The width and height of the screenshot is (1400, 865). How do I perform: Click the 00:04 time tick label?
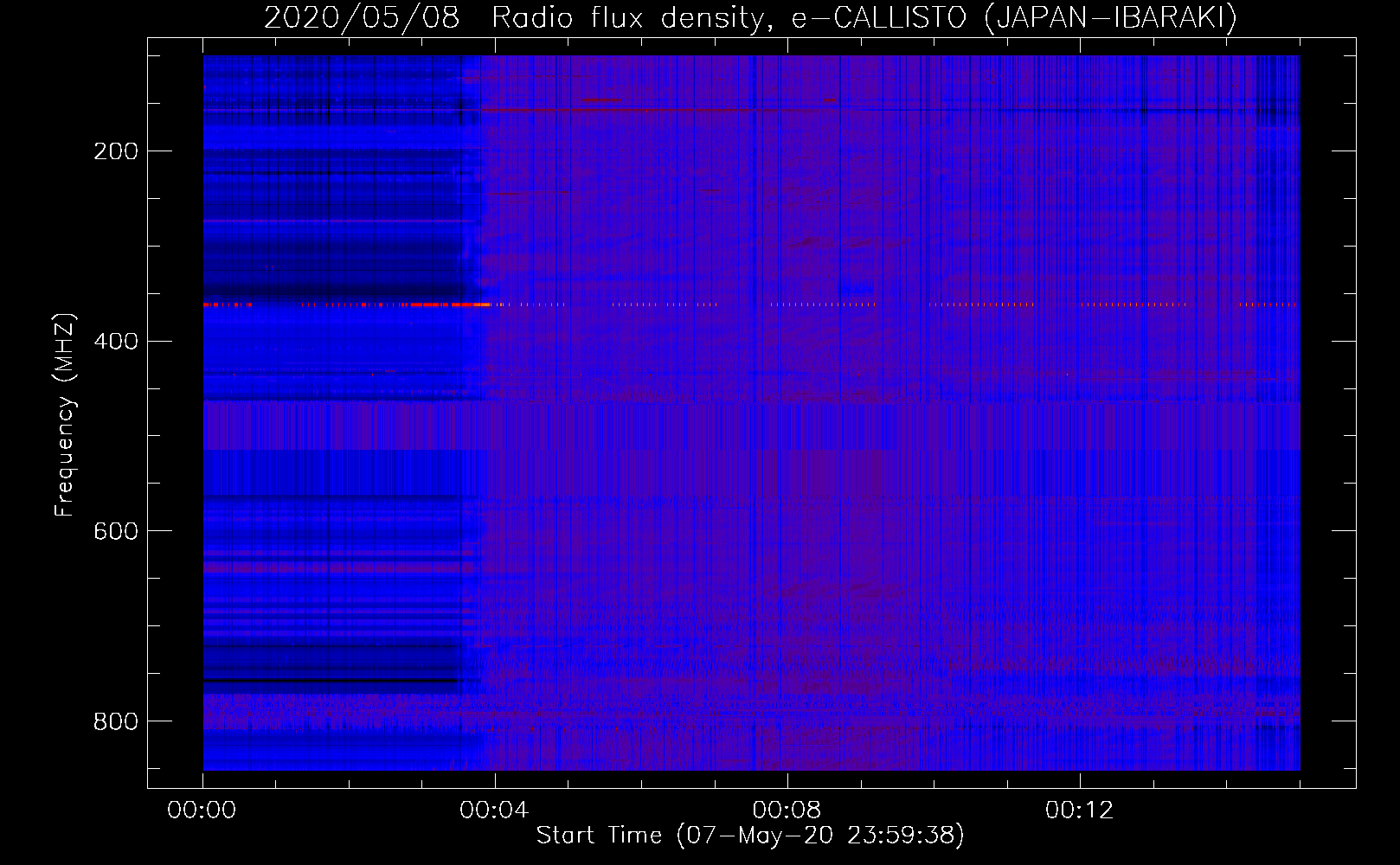[x=494, y=810]
